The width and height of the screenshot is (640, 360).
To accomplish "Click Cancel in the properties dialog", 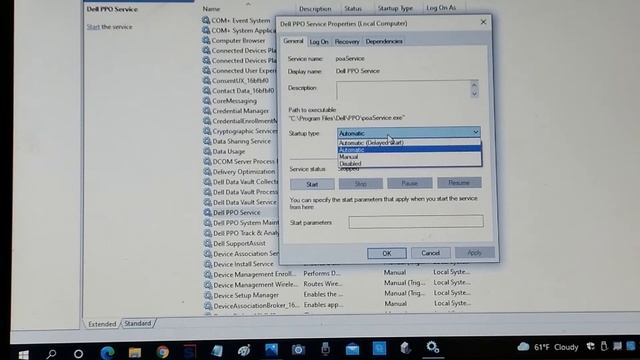I will (x=431, y=253).
